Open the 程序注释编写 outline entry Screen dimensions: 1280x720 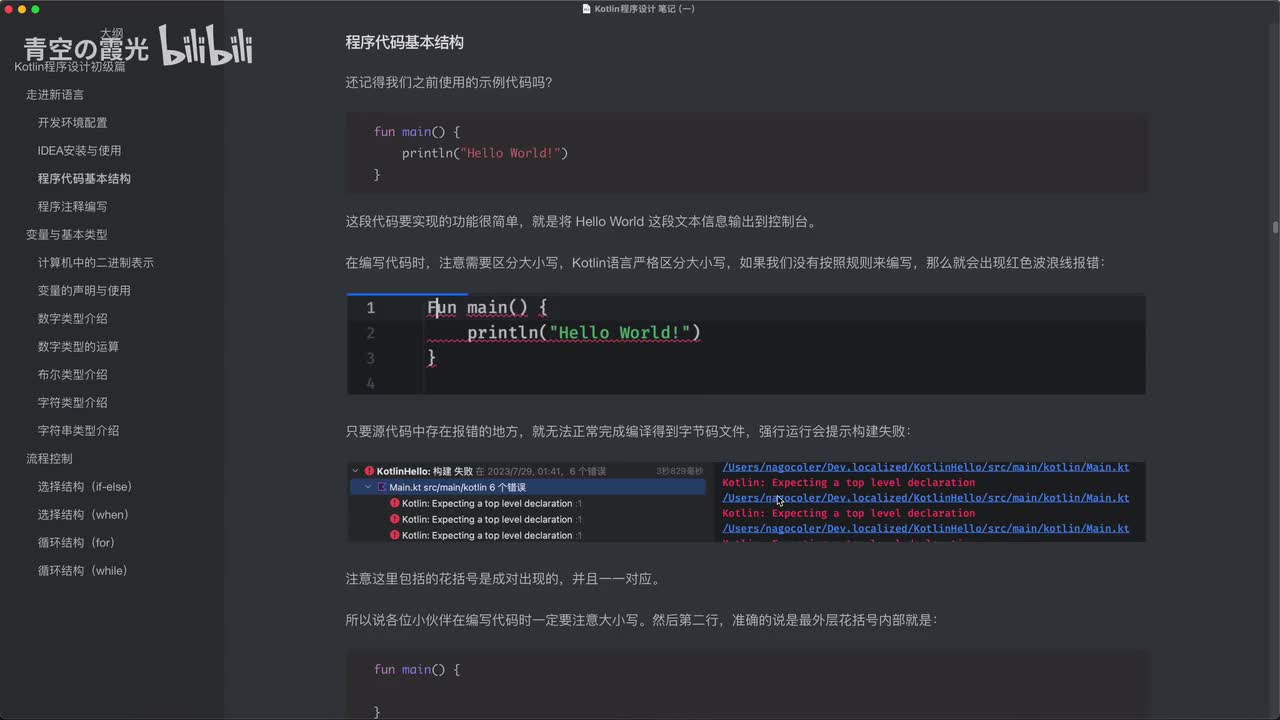point(72,207)
